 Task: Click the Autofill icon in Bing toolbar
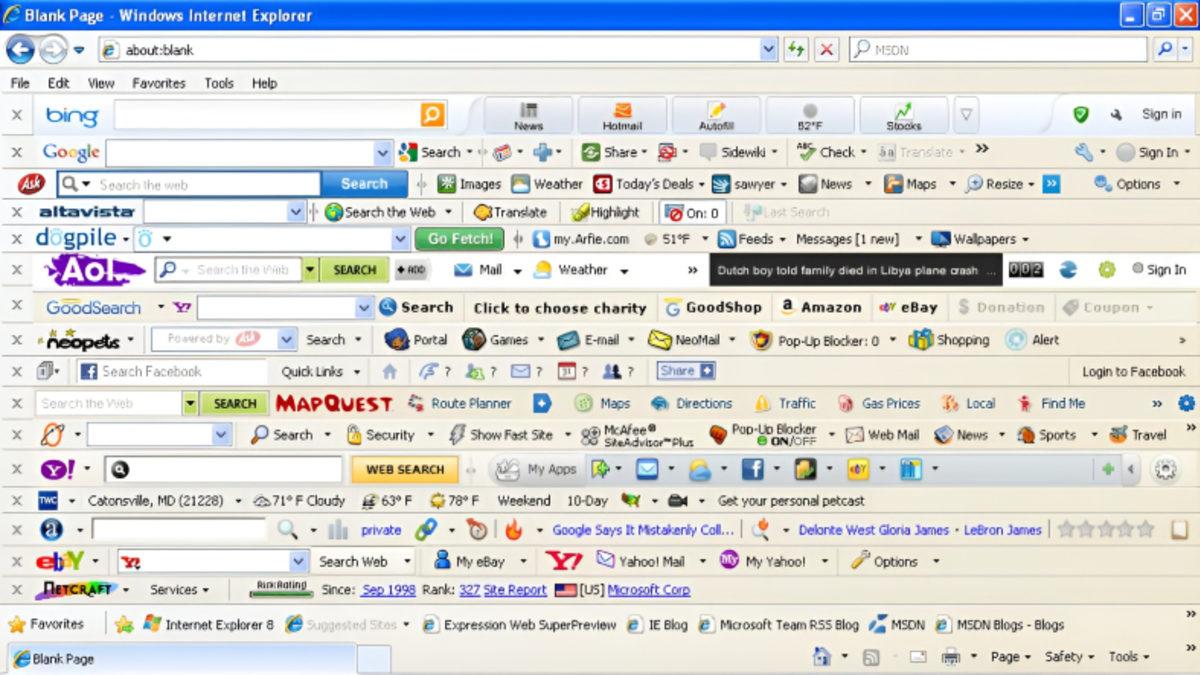[716, 115]
